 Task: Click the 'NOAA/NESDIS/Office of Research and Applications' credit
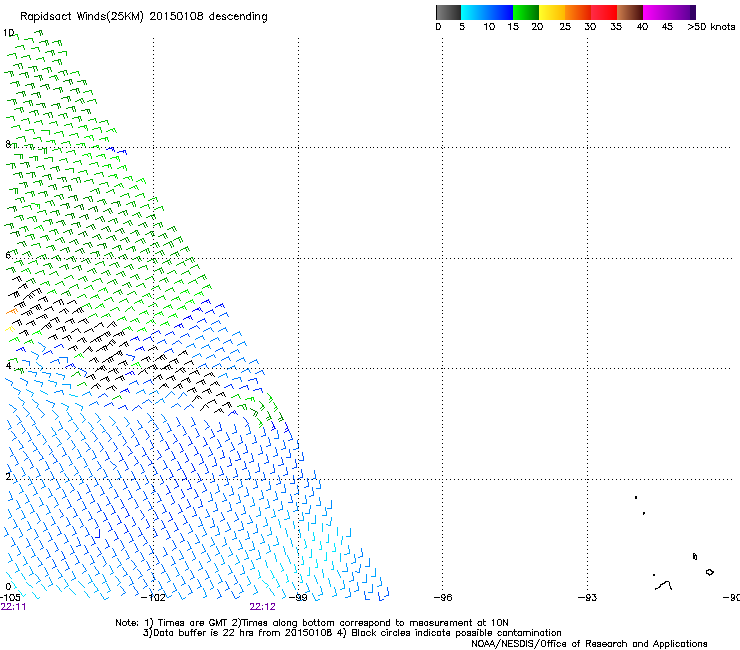coord(589,644)
